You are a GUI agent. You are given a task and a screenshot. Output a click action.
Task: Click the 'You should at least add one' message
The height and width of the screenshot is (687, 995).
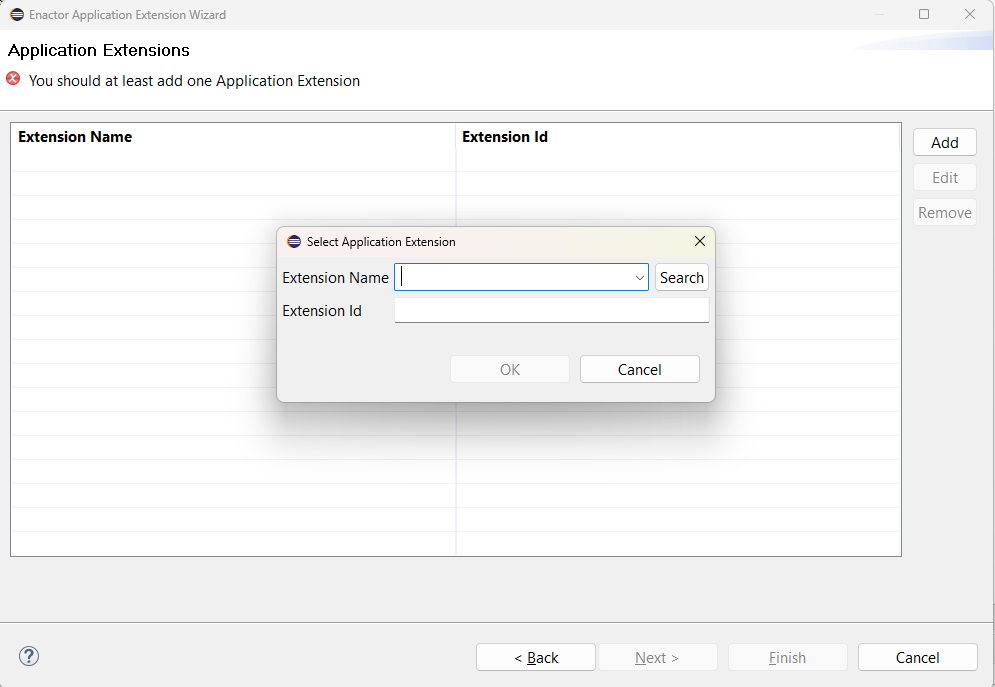click(194, 81)
